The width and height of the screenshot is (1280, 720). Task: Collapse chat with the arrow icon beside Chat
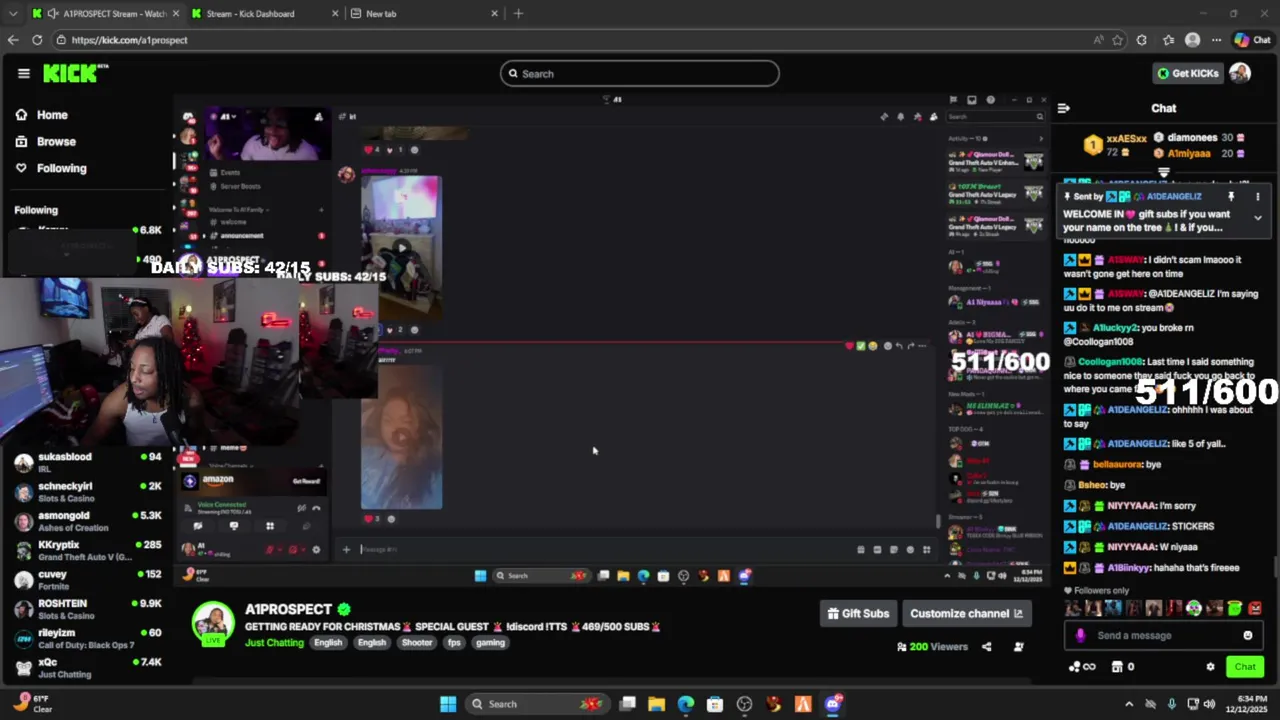(x=1063, y=108)
